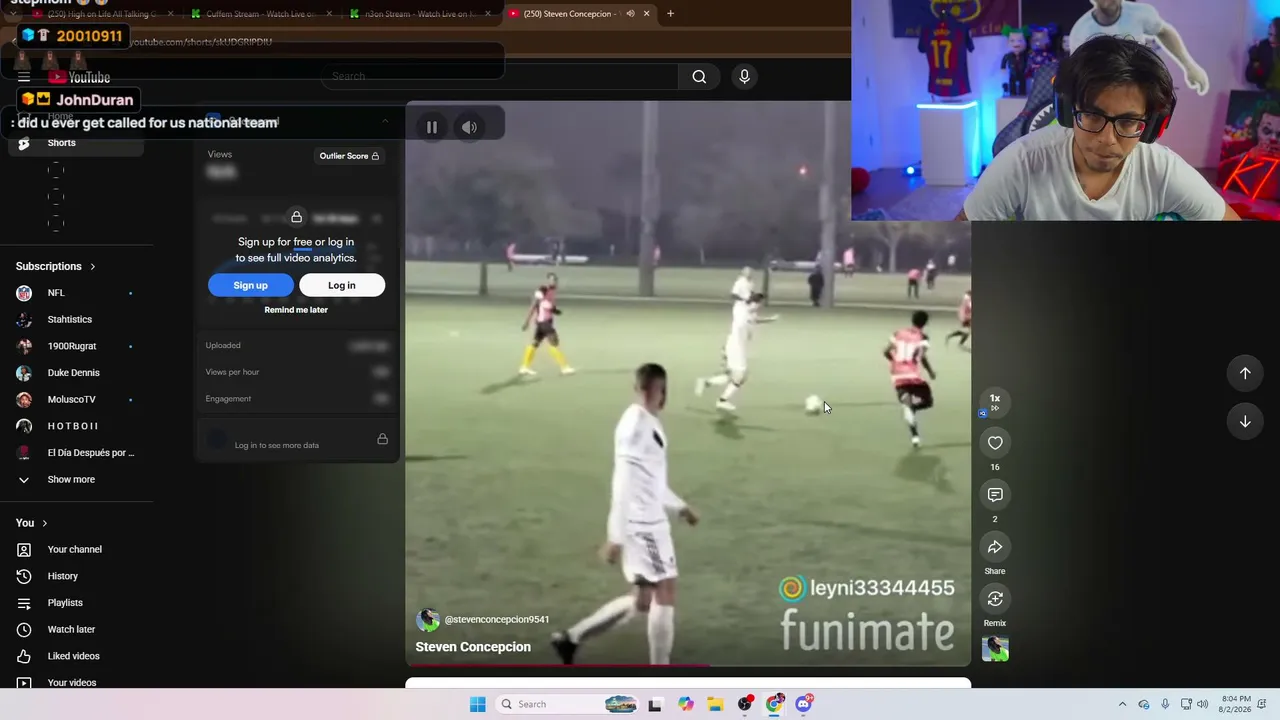Click the Sign up button
This screenshot has width=1280, height=720.
click(x=250, y=286)
